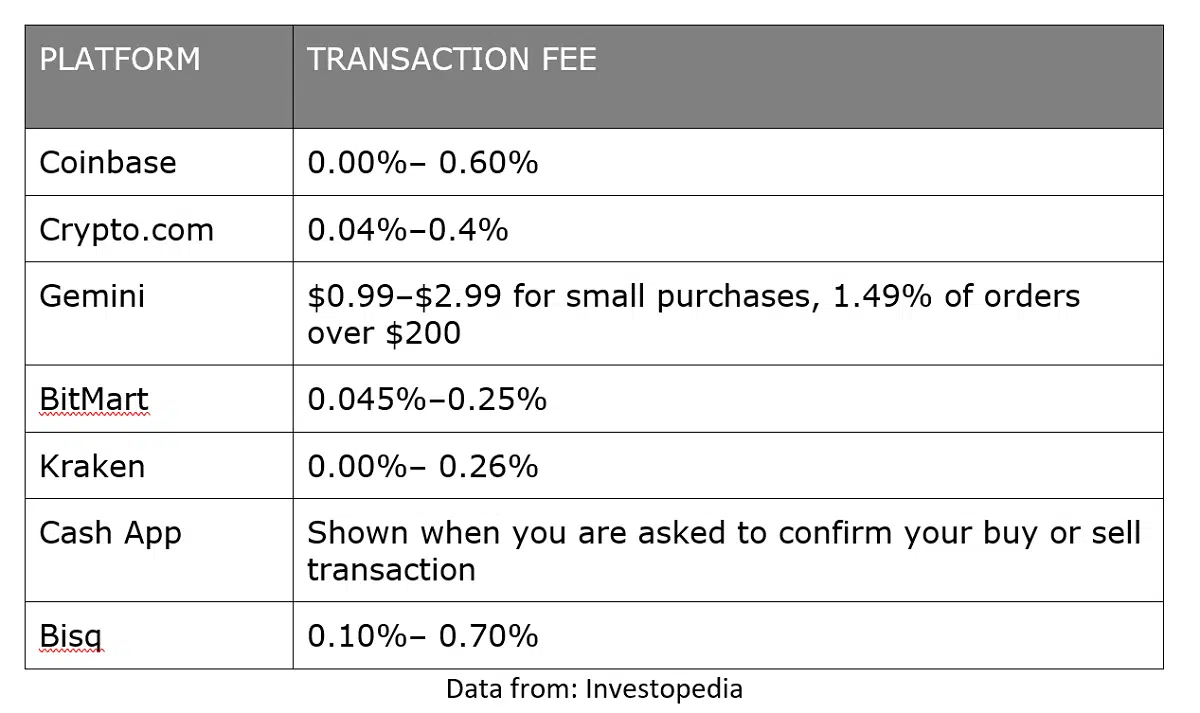Click the word Investopedia in the caption
The width and height of the screenshot is (1200, 713).
point(664,689)
